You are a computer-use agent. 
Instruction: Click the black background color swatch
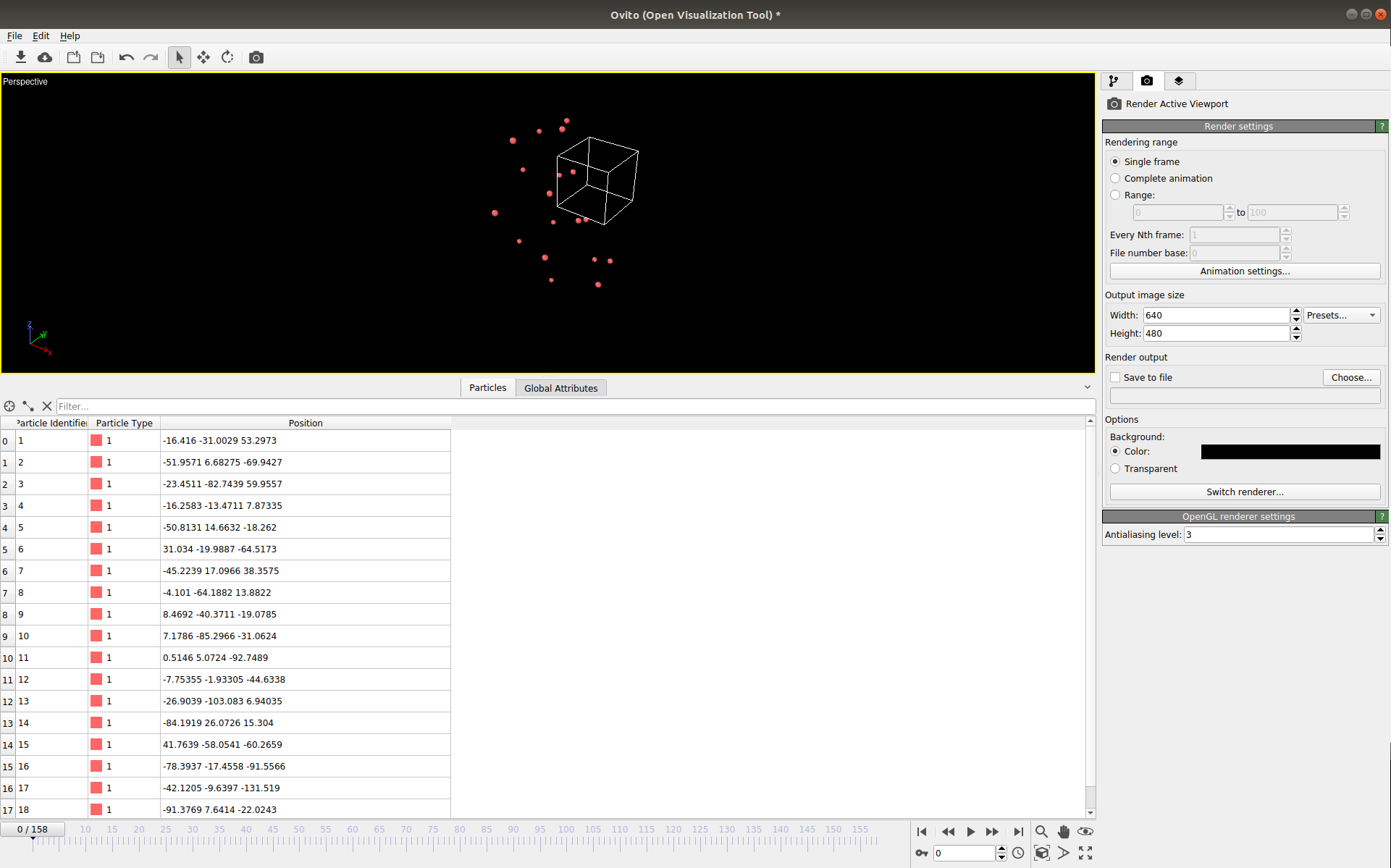coord(1290,452)
